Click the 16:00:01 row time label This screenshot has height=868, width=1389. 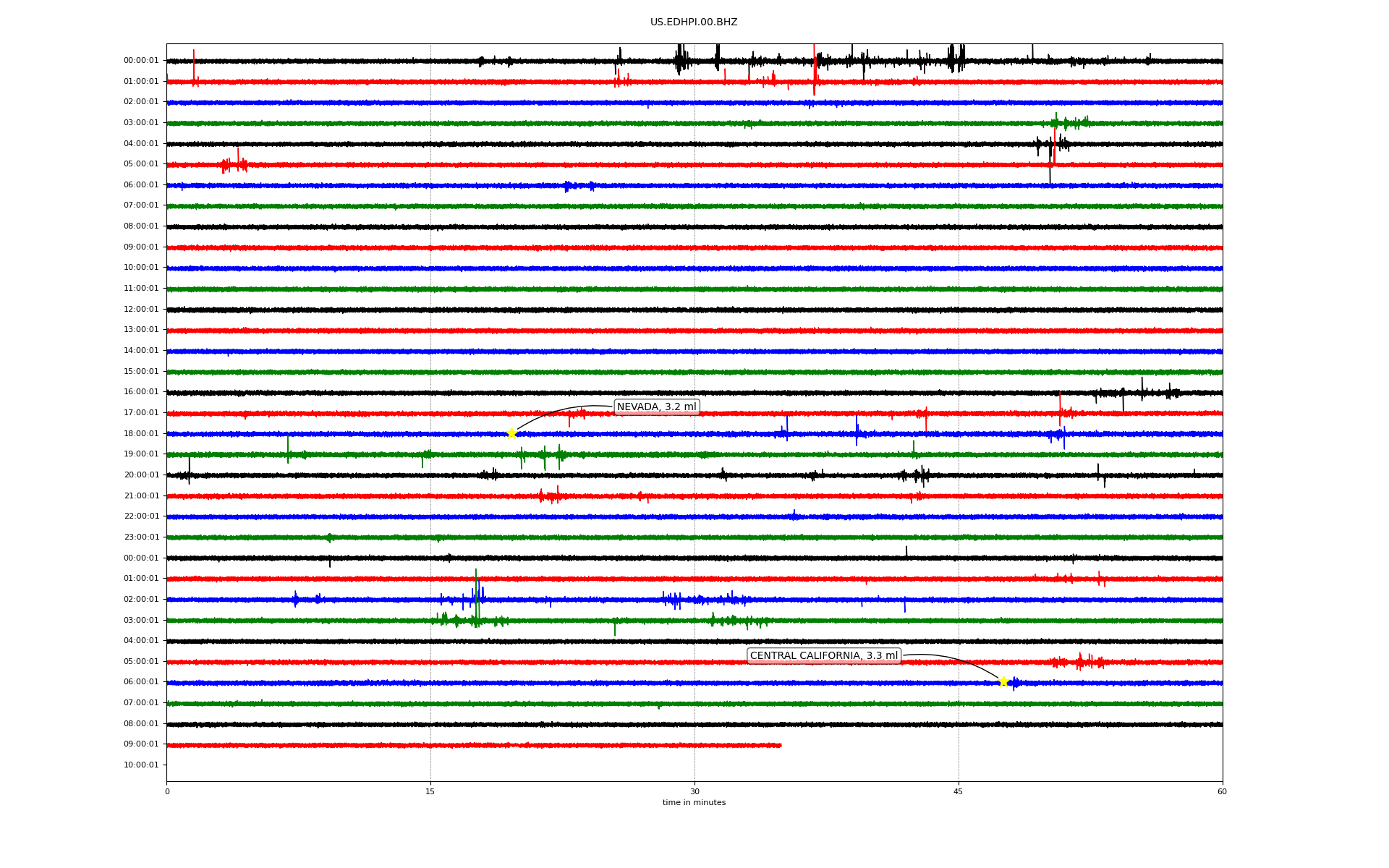coord(141,392)
